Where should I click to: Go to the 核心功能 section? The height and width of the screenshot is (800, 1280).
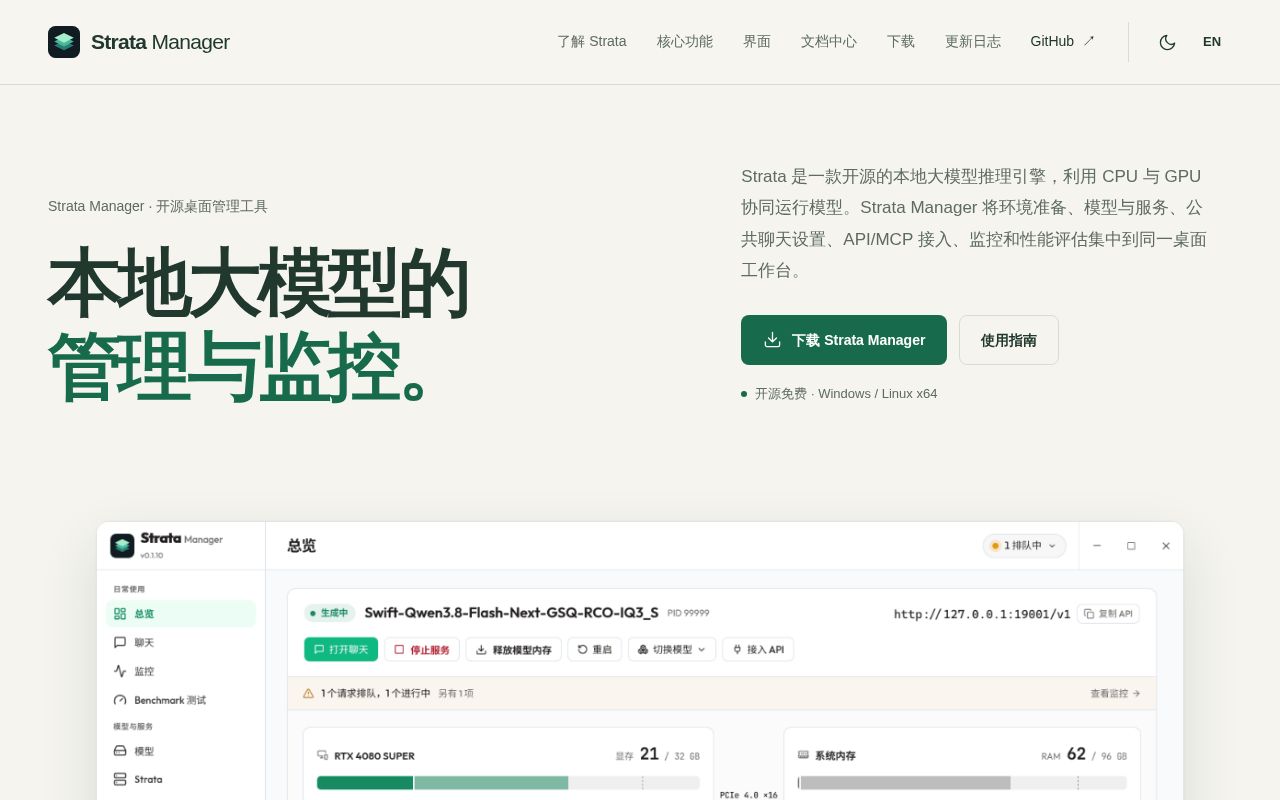[x=685, y=42]
